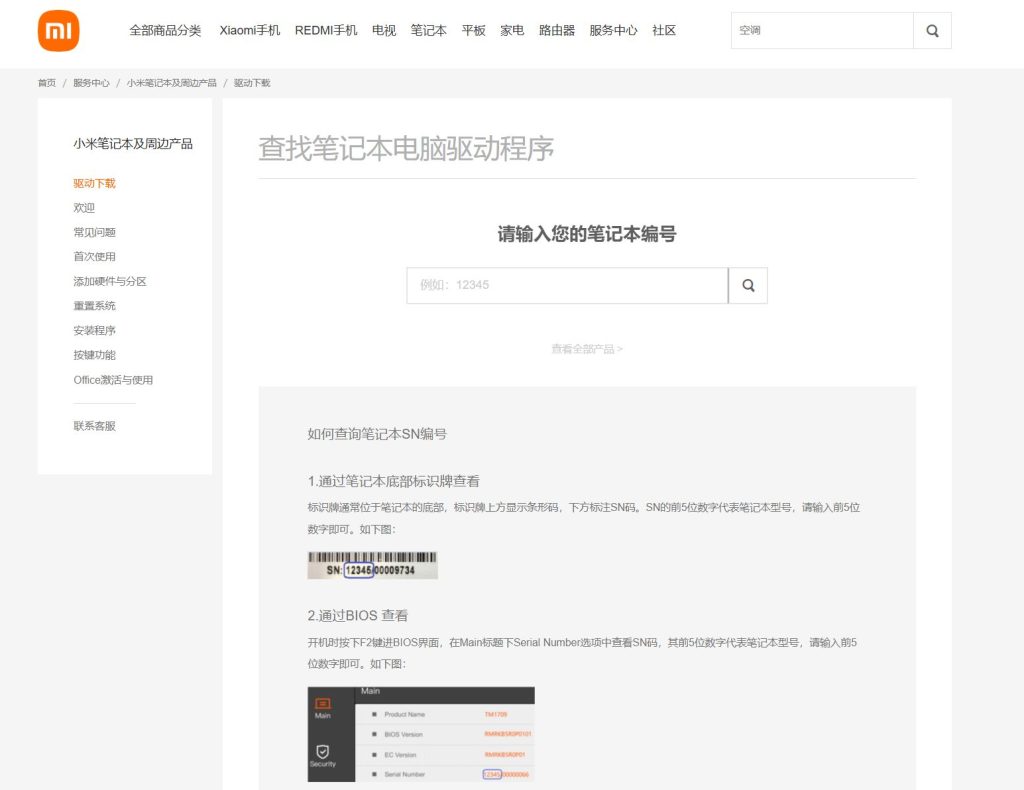Click 驱动下载 breadcrumb
1024x790 pixels.
click(252, 83)
